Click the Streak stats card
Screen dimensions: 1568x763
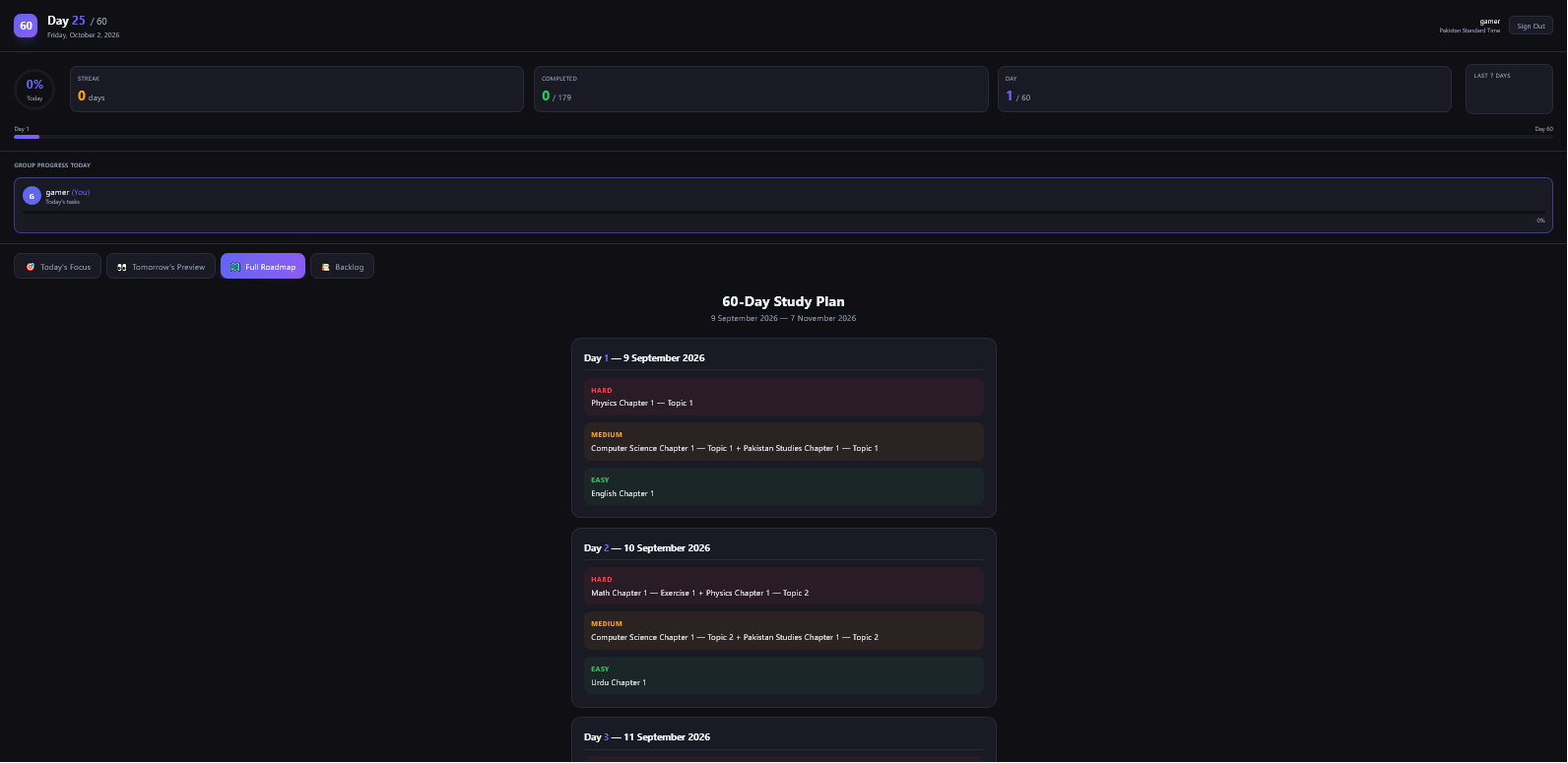pyautogui.click(x=296, y=89)
